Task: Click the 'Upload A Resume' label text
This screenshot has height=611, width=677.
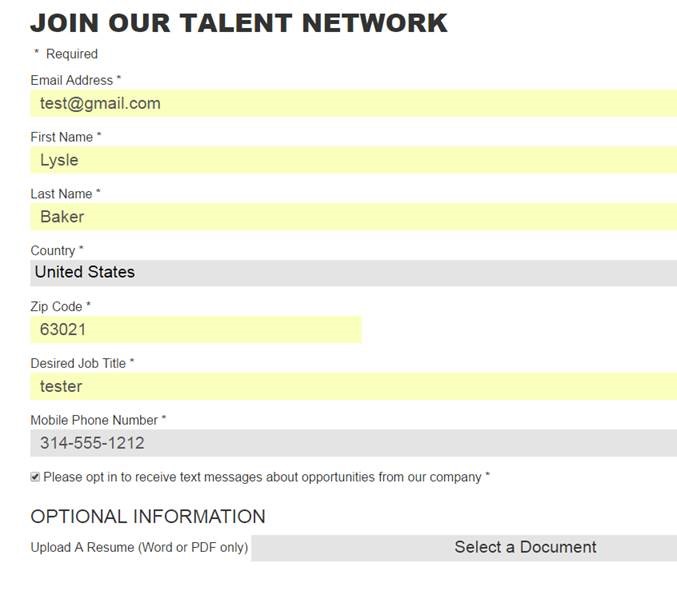Action: click(139, 548)
